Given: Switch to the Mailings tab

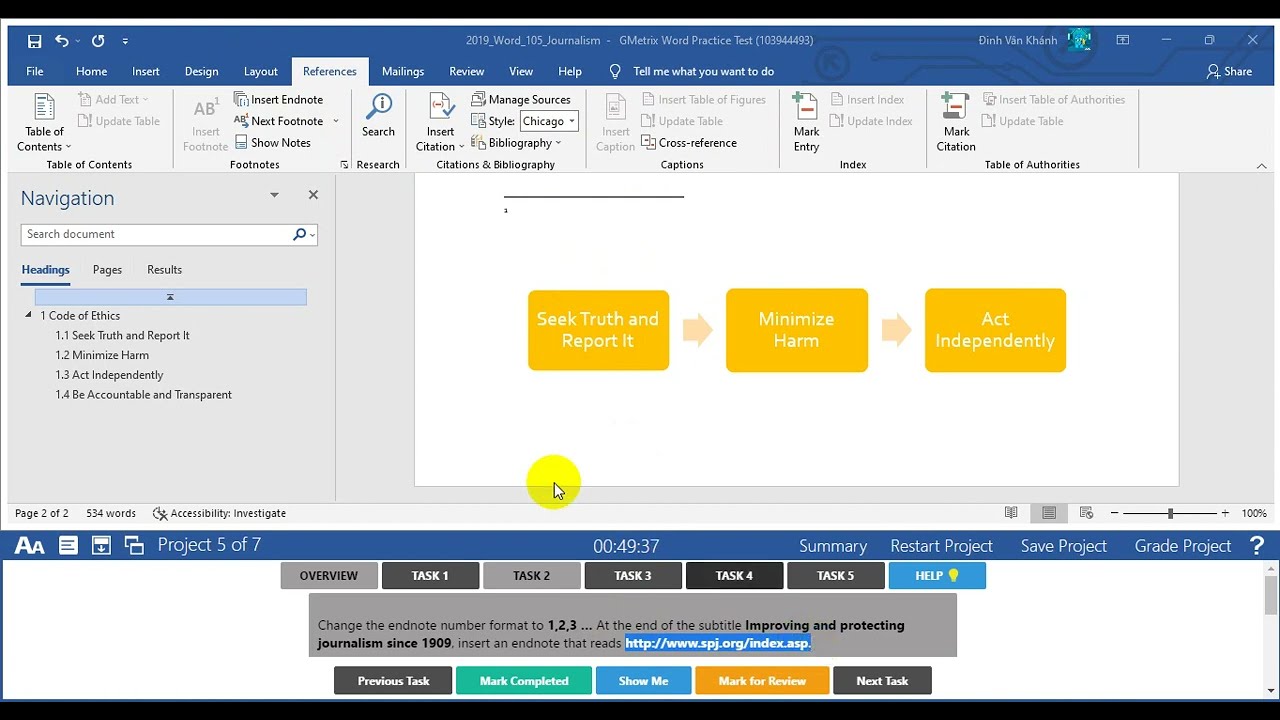Looking at the screenshot, I should coord(403,71).
